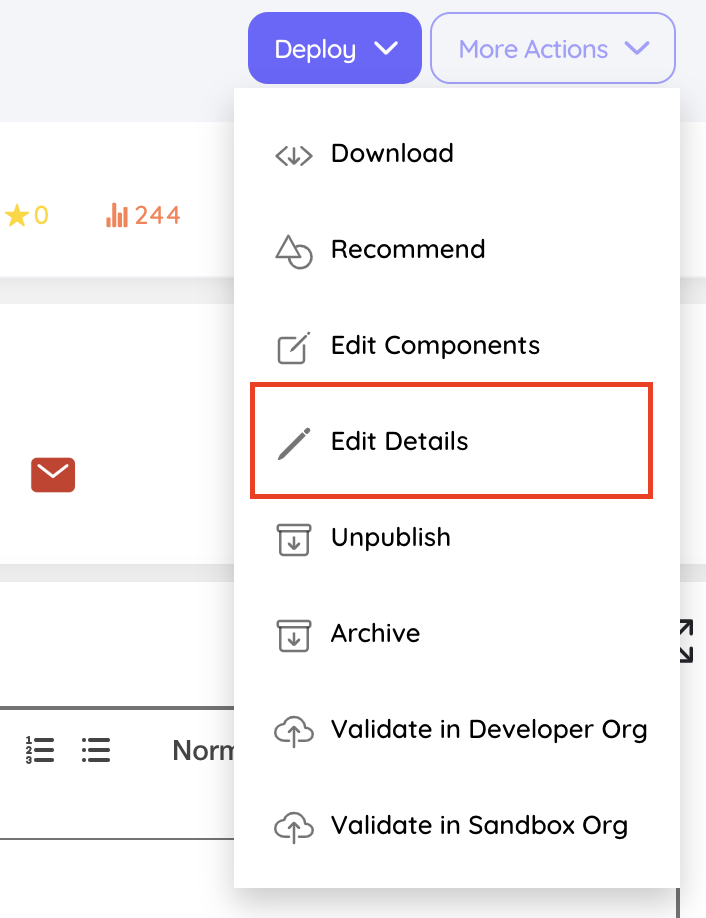Click the Unpublish box icon

coord(294,540)
